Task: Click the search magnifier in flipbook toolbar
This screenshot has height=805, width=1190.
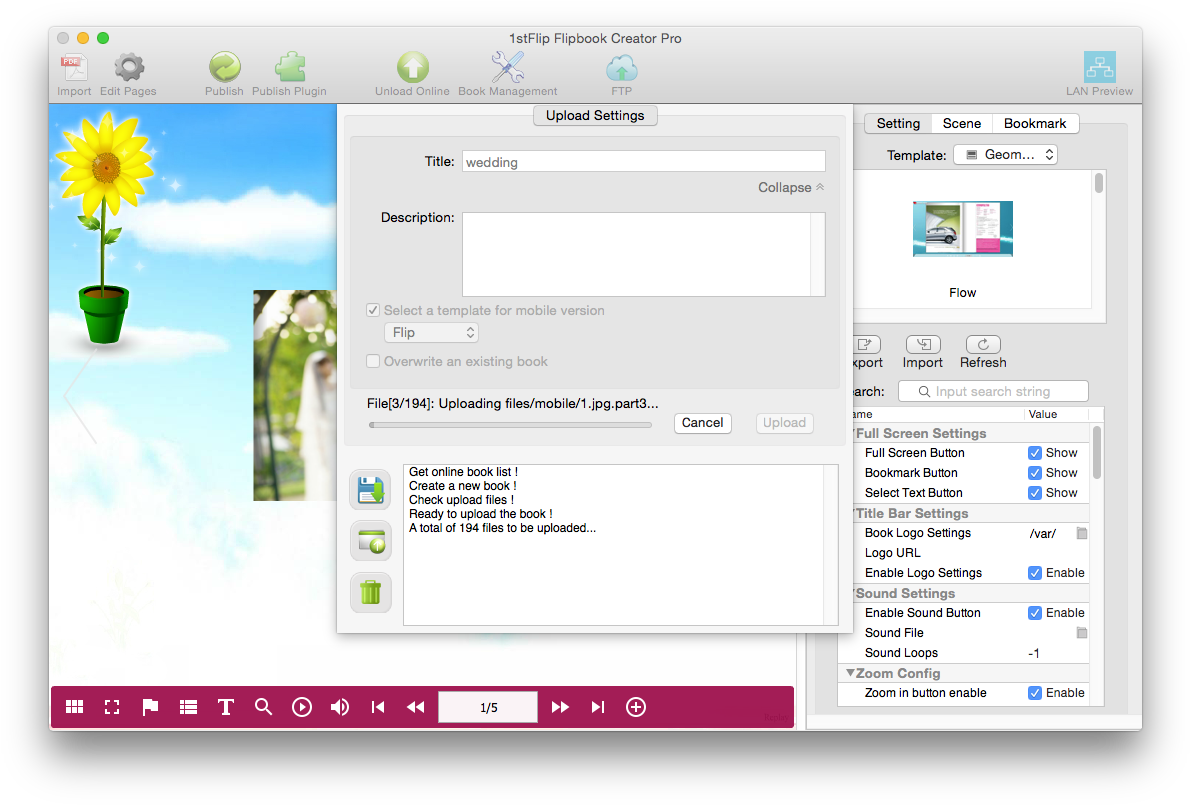Action: coord(263,707)
